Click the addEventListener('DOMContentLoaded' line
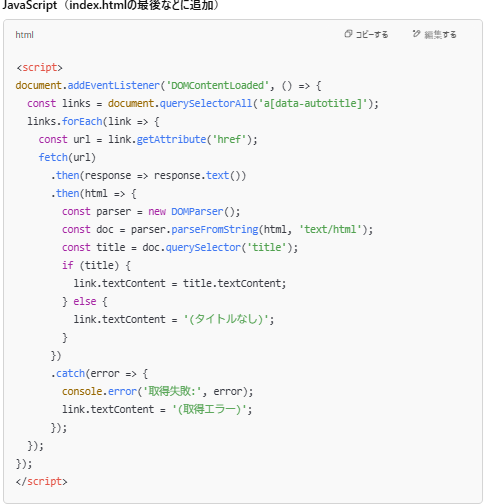 (x=168, y=85)
